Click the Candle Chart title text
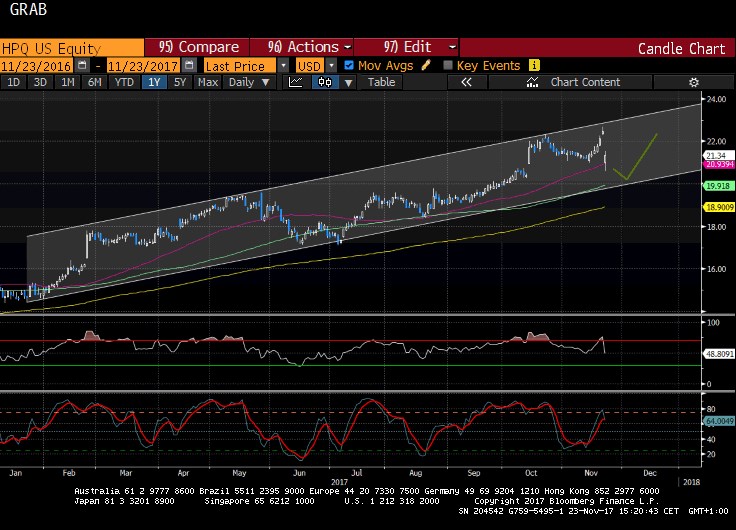Image resolution: width=736 pixels, height=530 pixels. (682, 49)
